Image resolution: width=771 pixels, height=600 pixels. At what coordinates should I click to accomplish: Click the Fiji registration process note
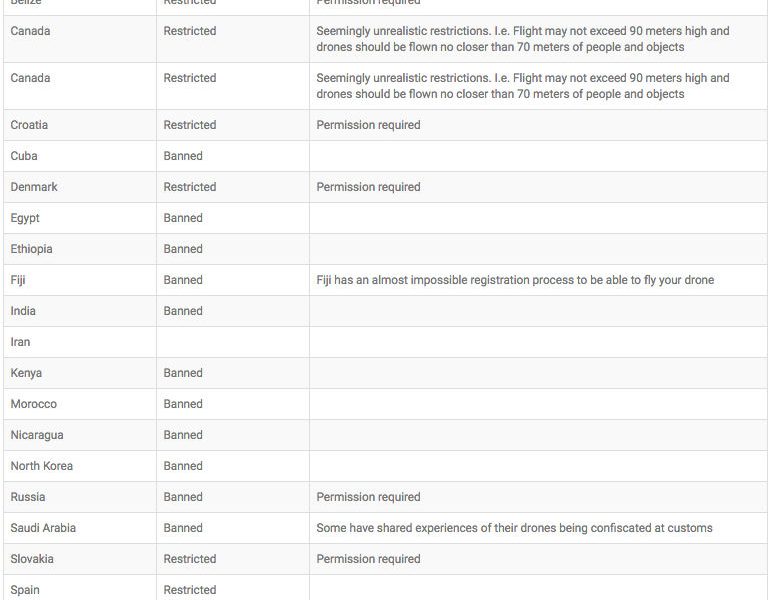click(515, 280)
